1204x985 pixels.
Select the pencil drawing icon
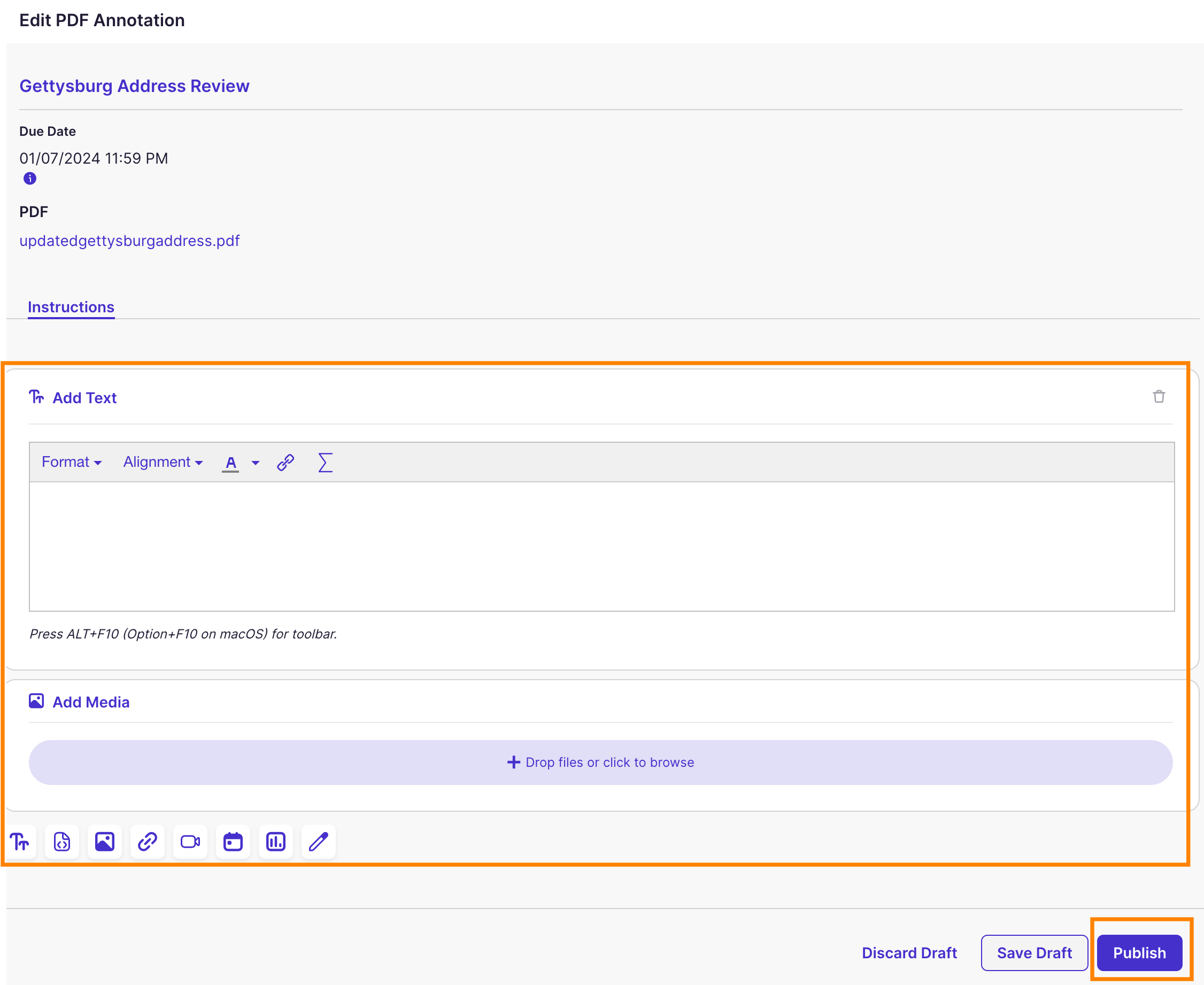pos(318,842)
